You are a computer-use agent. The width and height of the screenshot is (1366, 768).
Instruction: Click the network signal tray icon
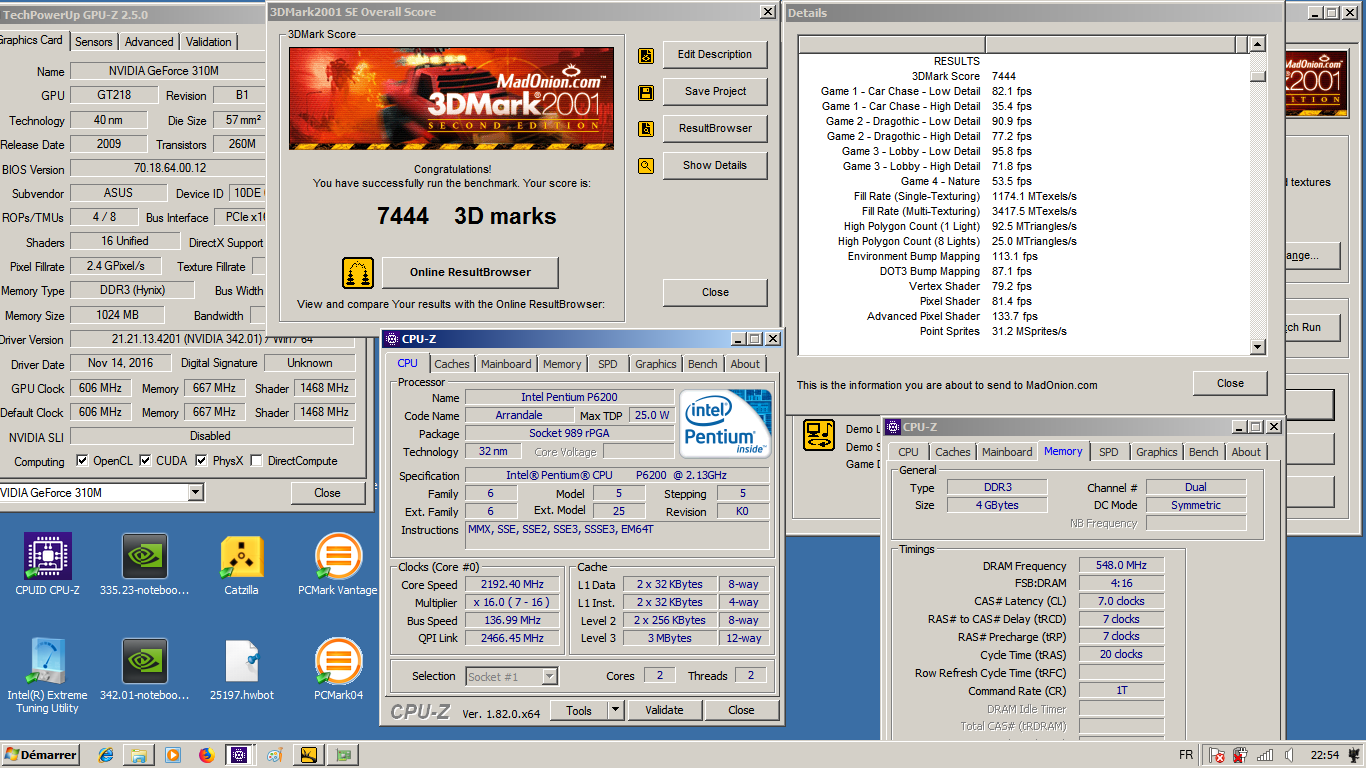click(x=1265, y=755)
